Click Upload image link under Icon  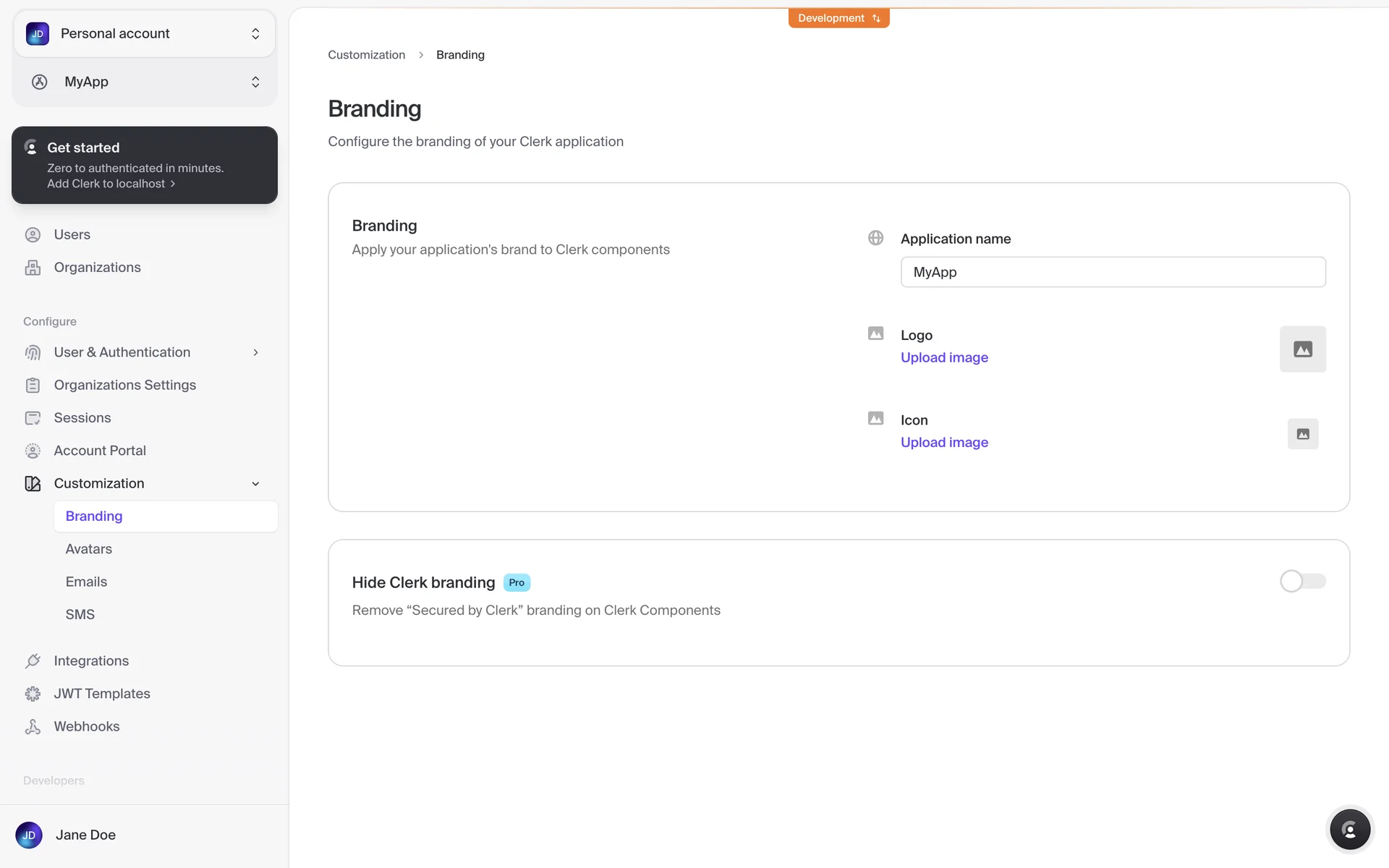click(x=944, y=442)
